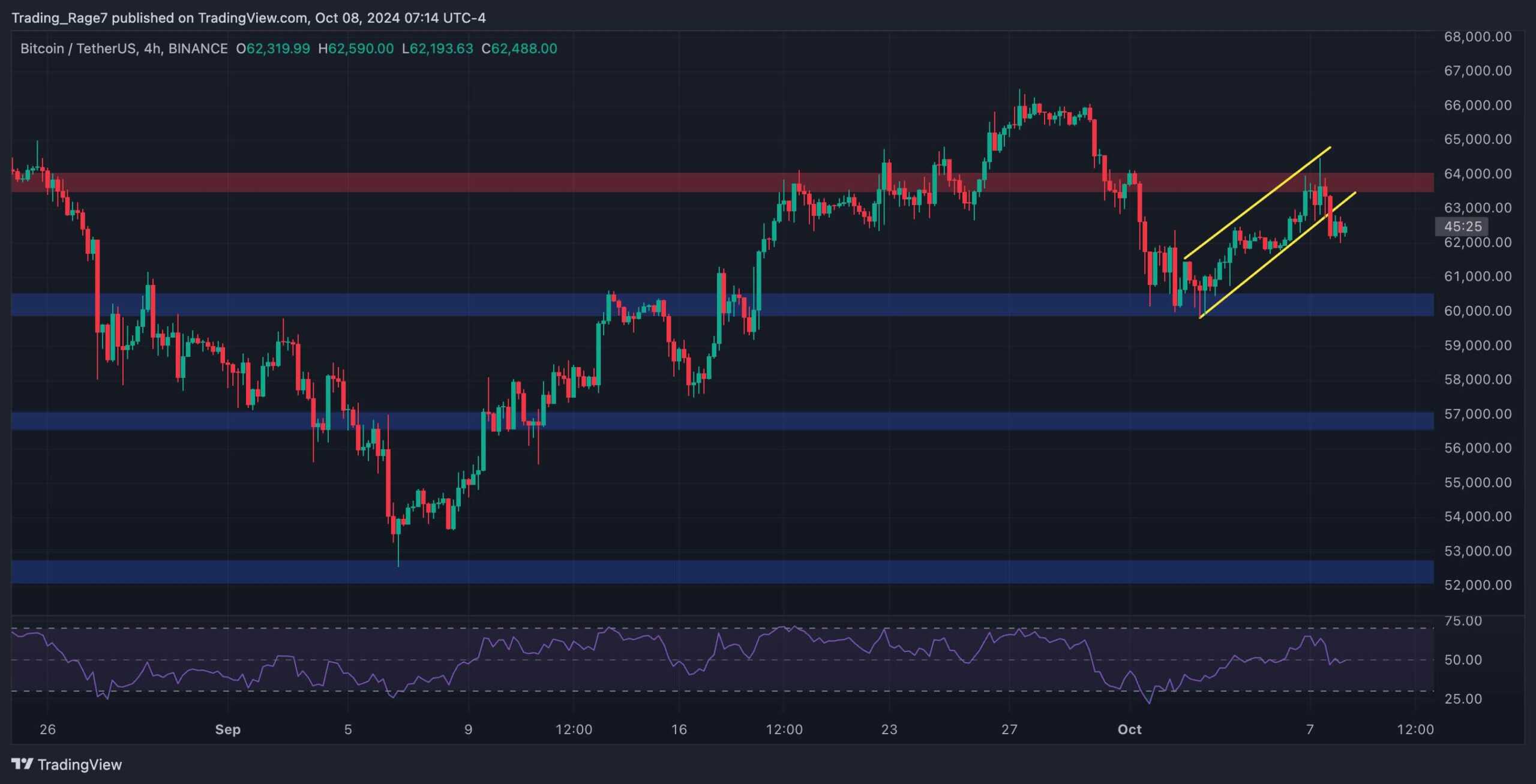Click the RSI 25.00 axis label
Image resolution: width=1536 pixels, height=784 pixels.
[1463, 699]
